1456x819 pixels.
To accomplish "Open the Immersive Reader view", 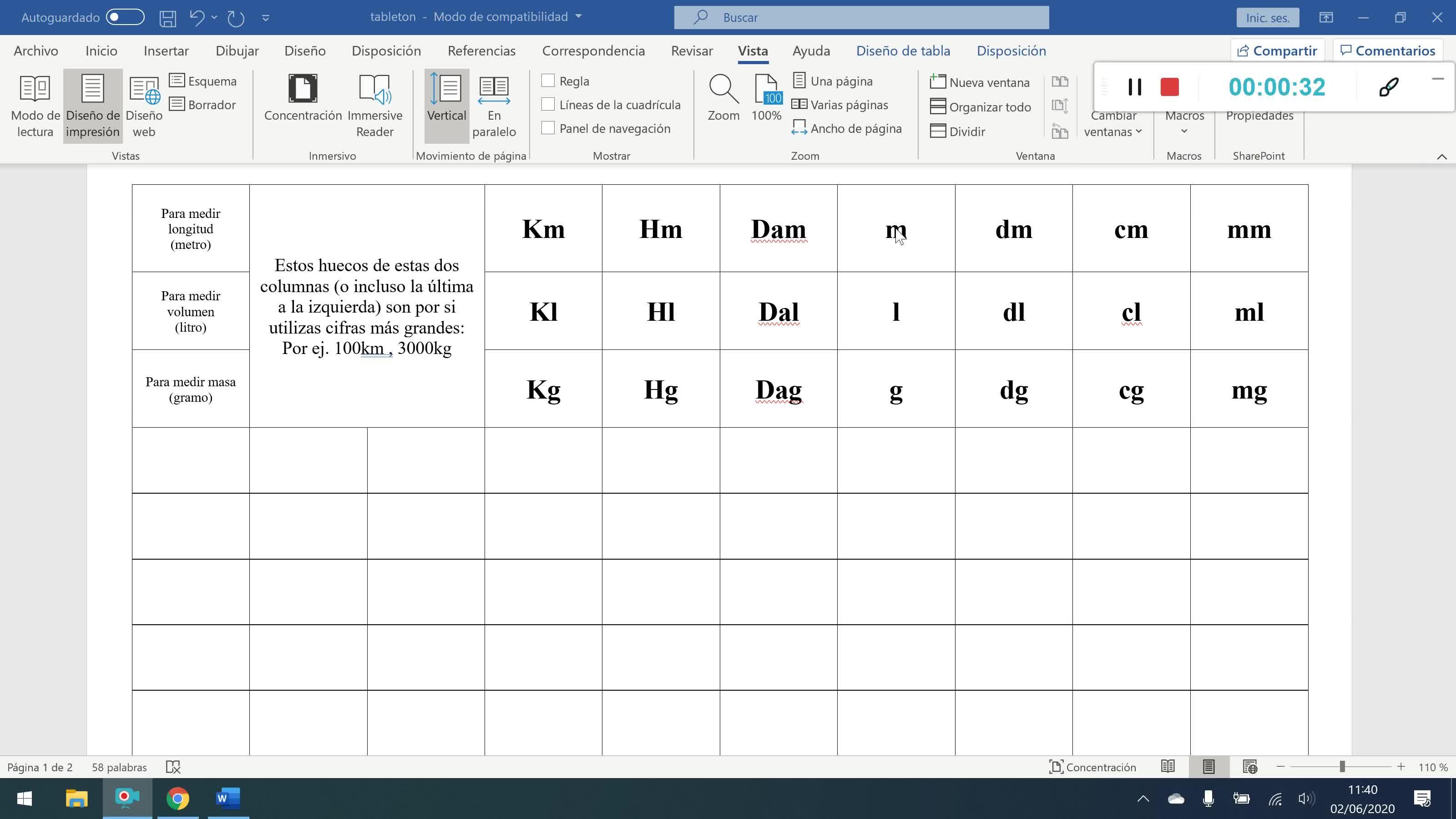I will 374,105.
